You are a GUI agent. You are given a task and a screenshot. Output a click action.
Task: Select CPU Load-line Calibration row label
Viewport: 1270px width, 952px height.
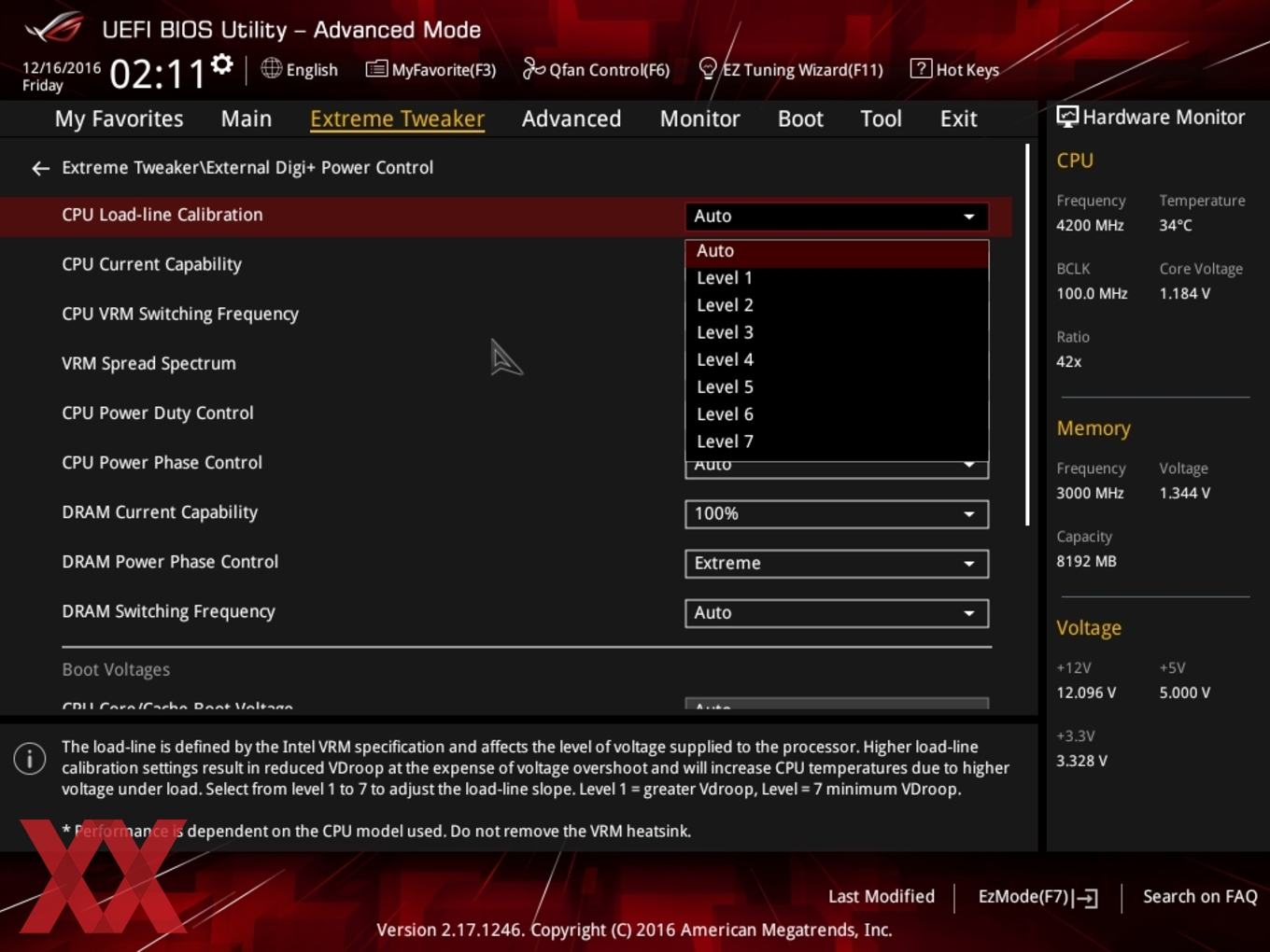pos(162,215)
